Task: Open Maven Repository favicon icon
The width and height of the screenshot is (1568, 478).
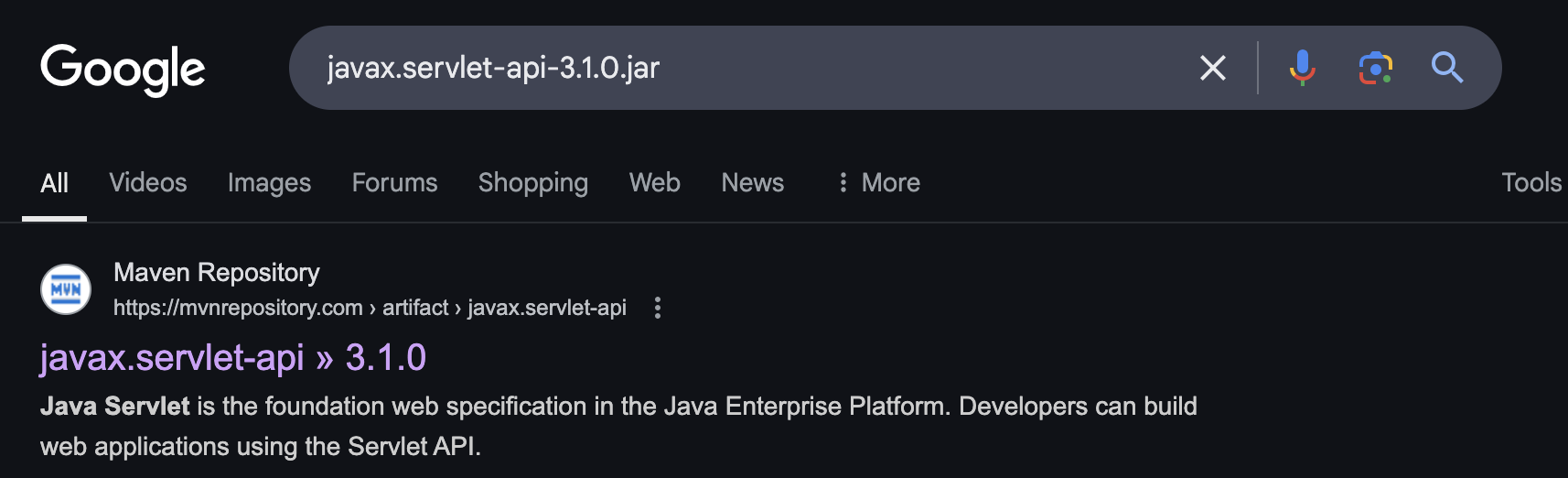Action: (x=66, y=289)
